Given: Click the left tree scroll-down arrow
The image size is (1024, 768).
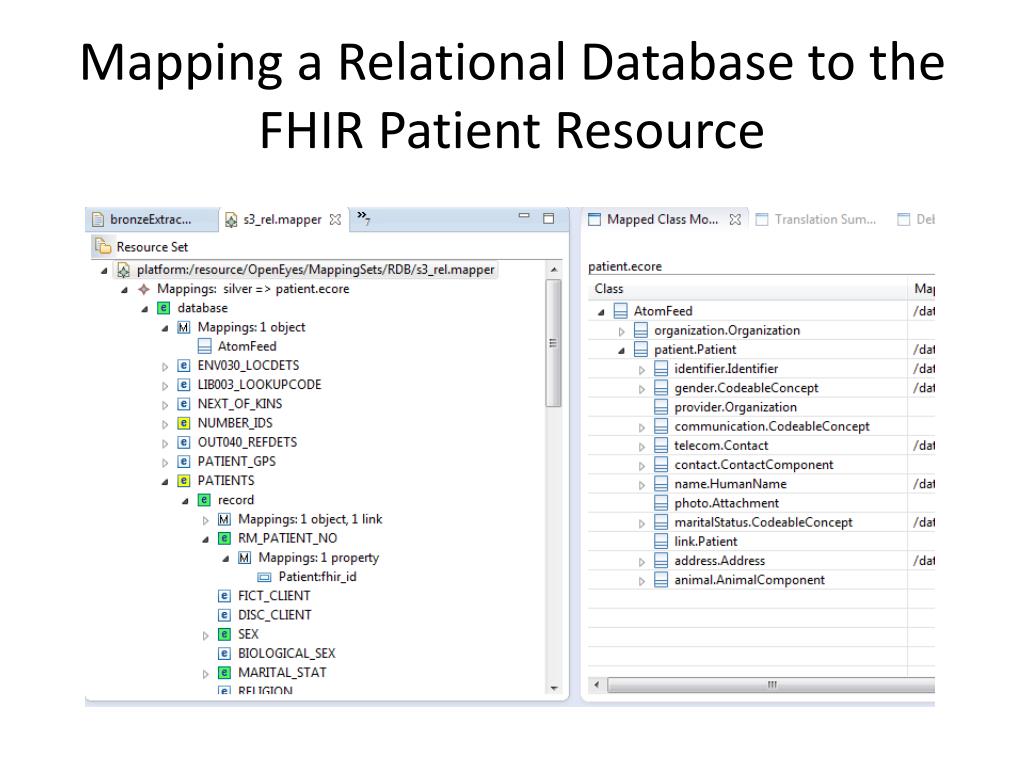Looking at the screenshot, I should pyautogui.click(x=554, y=688).
